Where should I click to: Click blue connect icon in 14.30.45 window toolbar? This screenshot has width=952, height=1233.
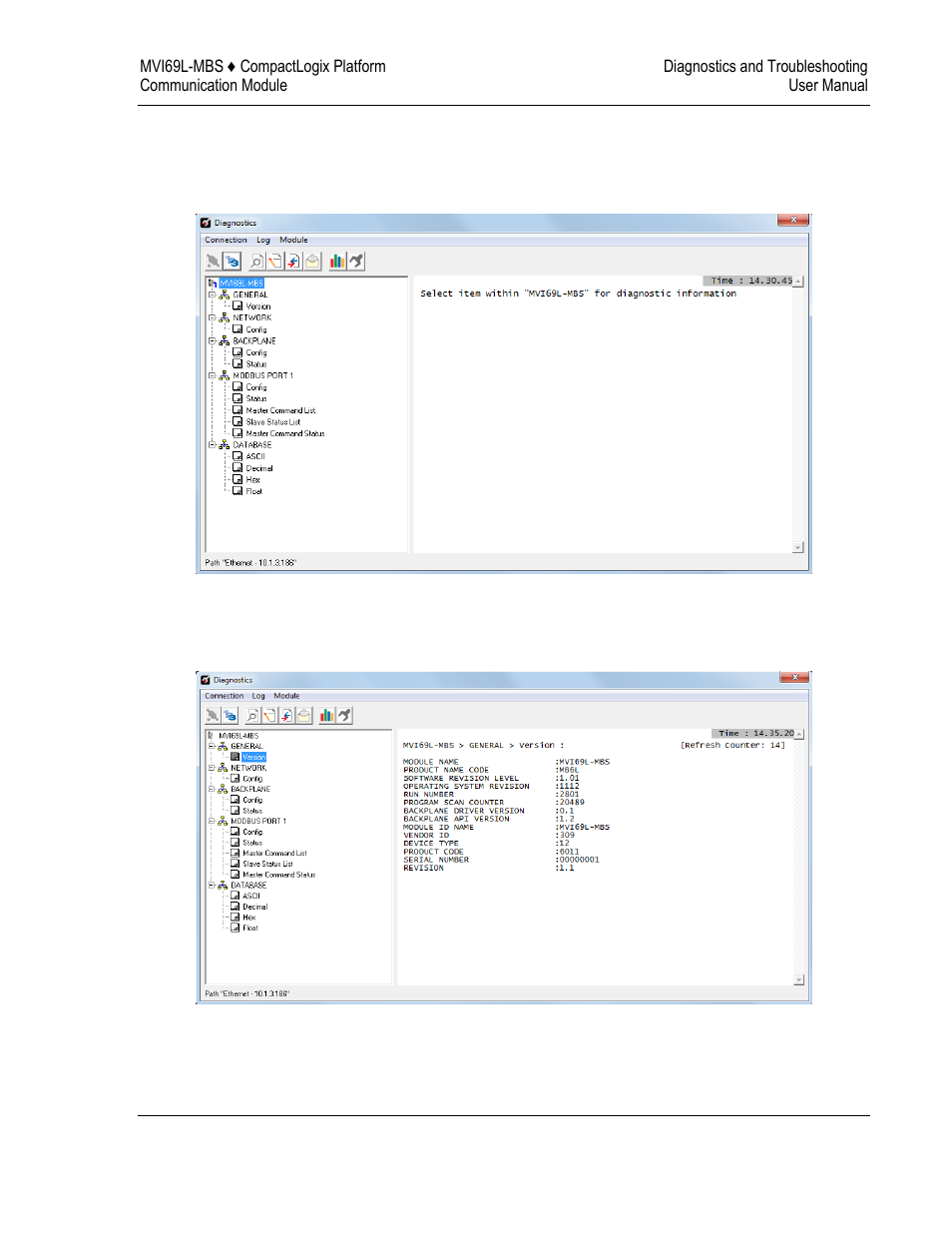point(232,261)
